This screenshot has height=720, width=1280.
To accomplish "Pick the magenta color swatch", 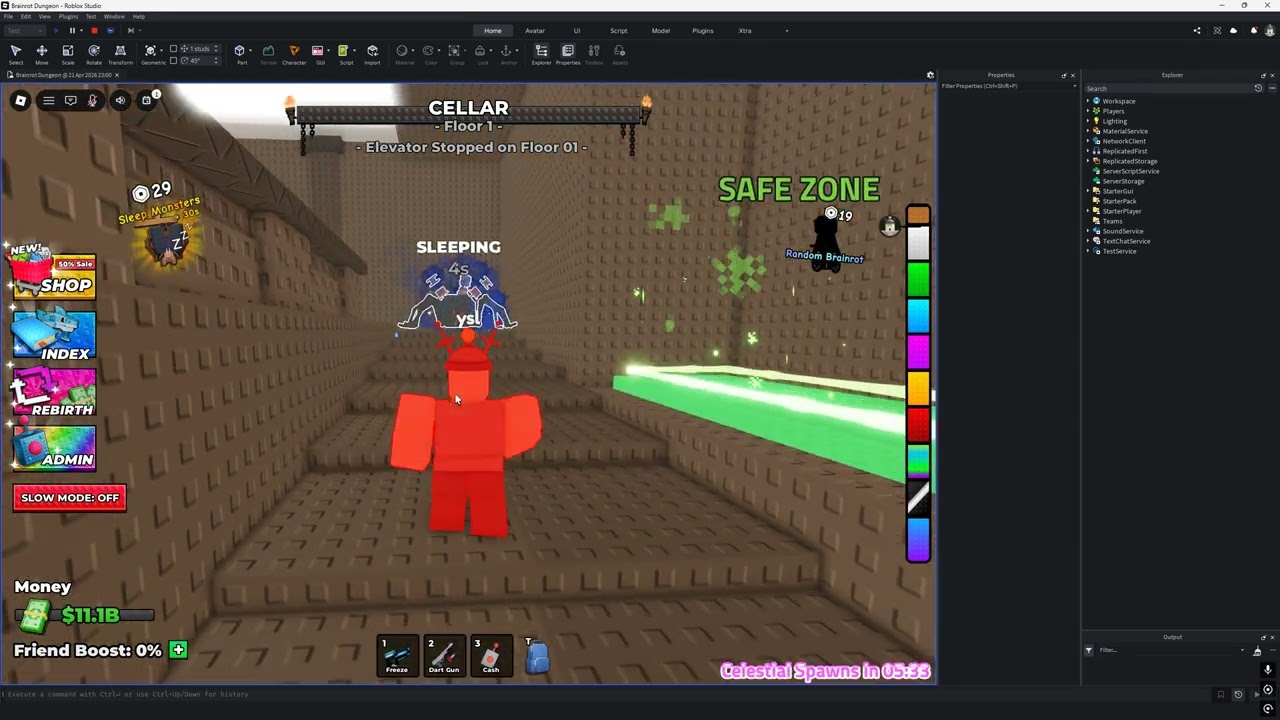I will 918,351.
